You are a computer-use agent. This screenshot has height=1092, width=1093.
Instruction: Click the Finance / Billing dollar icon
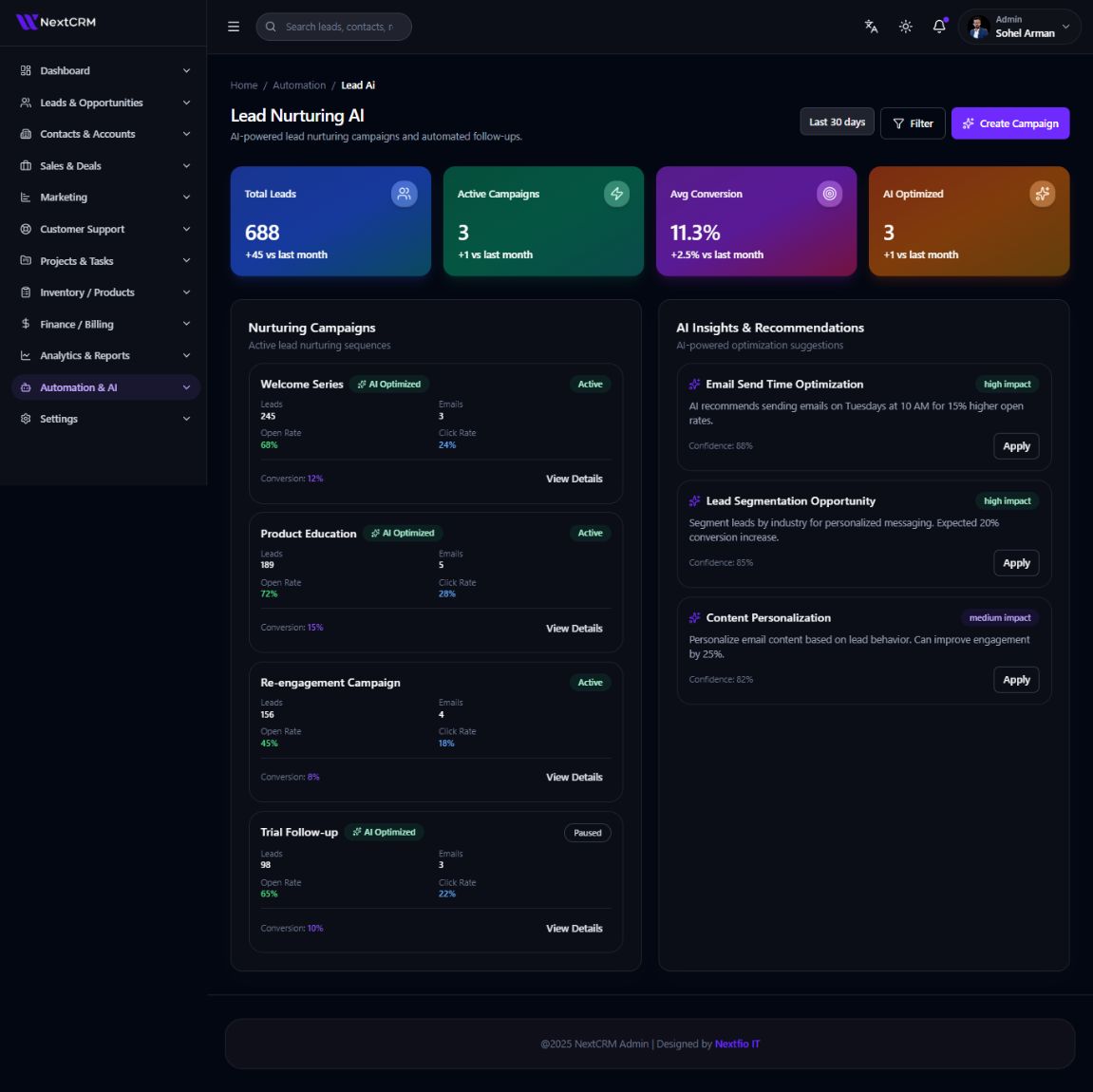point(26,324)
